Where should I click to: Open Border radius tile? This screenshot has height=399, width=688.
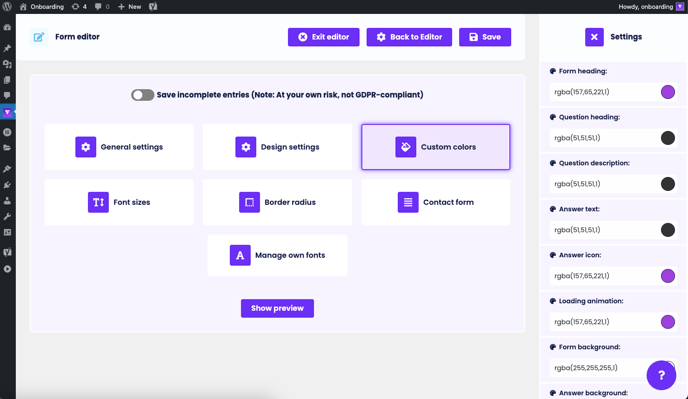pos(277,202)
